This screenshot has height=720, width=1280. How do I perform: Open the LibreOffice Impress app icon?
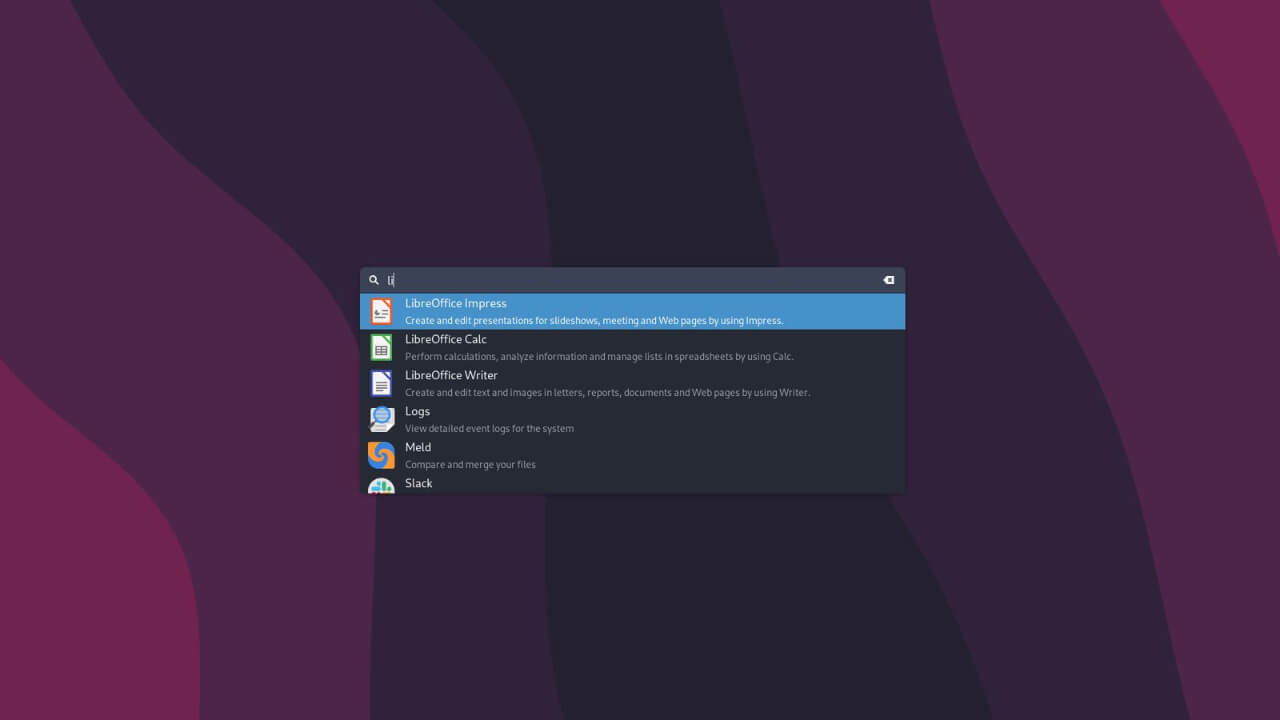(381, 311)
